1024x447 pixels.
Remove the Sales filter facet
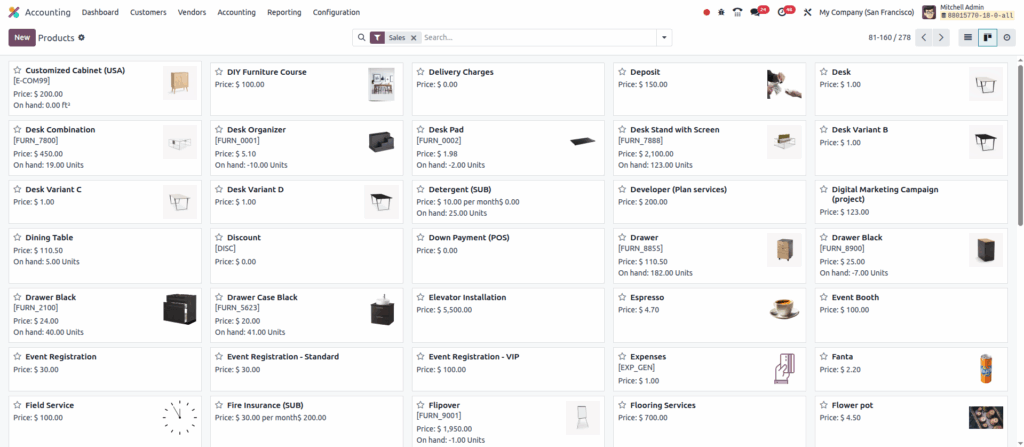(x=413, y=38)
